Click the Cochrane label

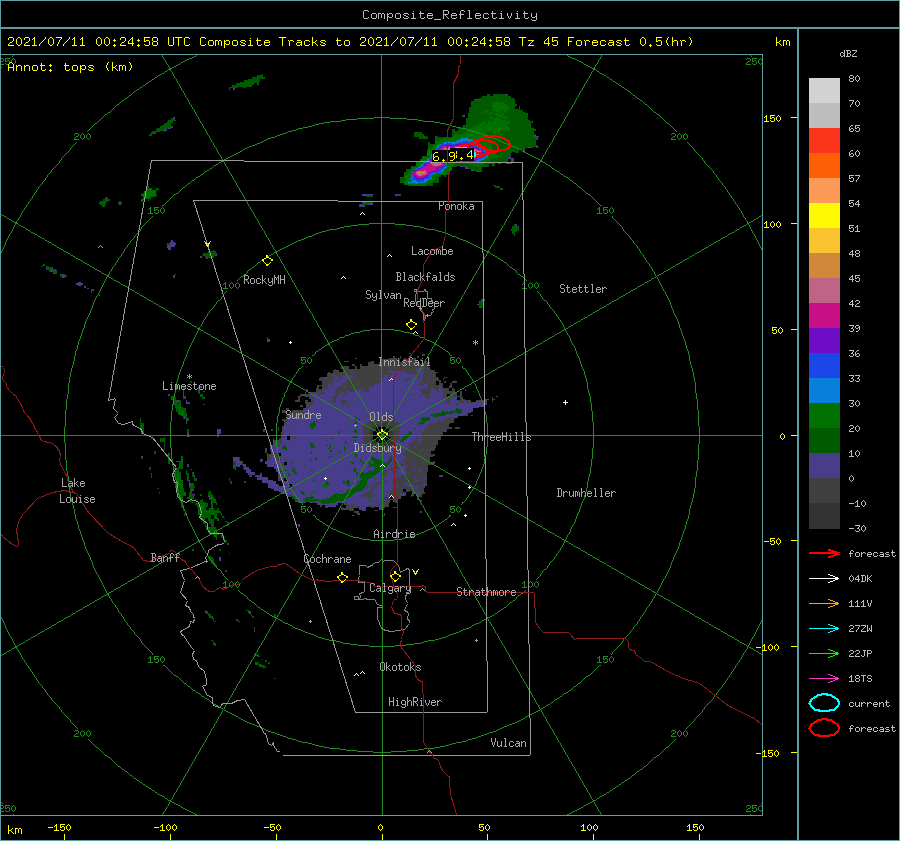click(x=327, y=559)
